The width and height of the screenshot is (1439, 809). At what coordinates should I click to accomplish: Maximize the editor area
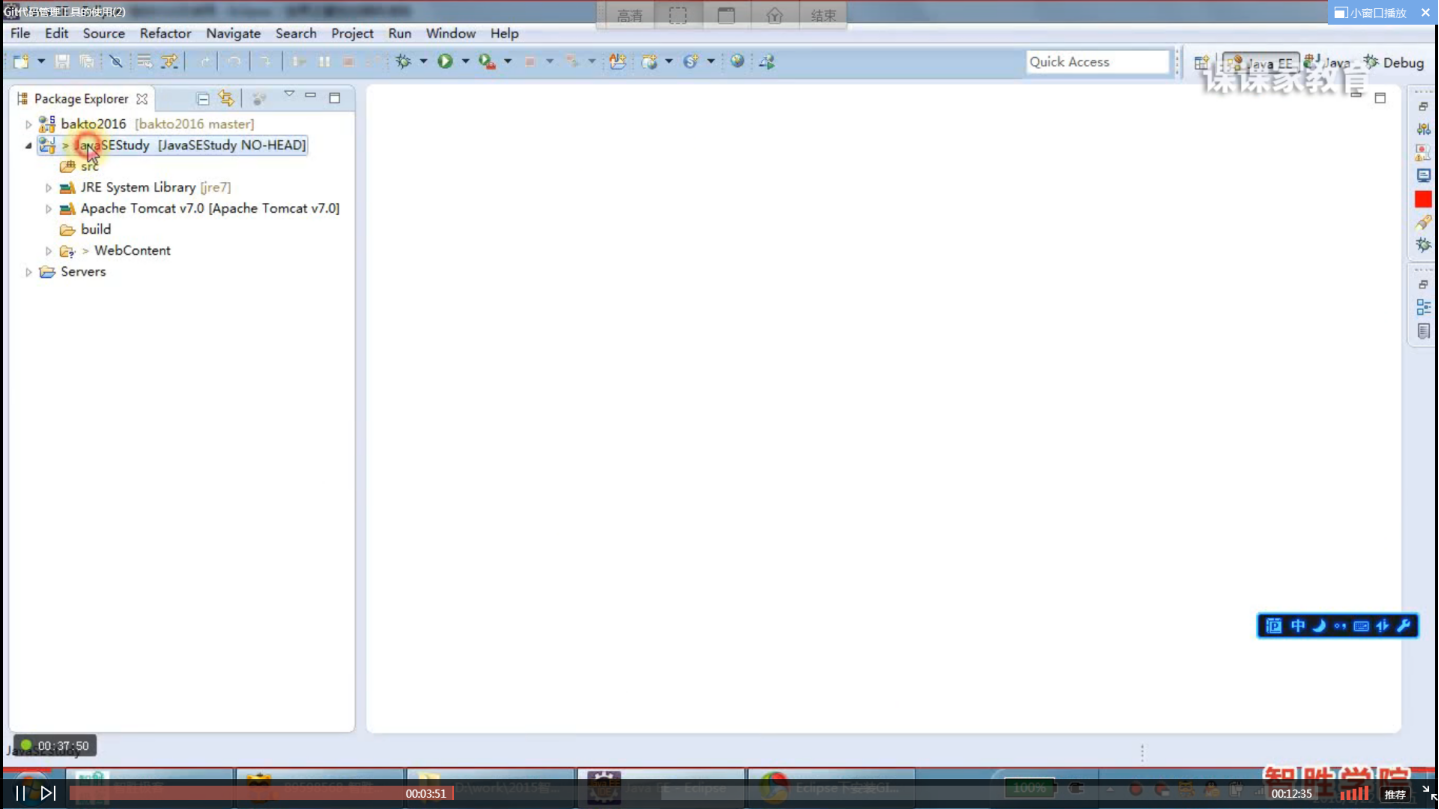coord(1380,98)
